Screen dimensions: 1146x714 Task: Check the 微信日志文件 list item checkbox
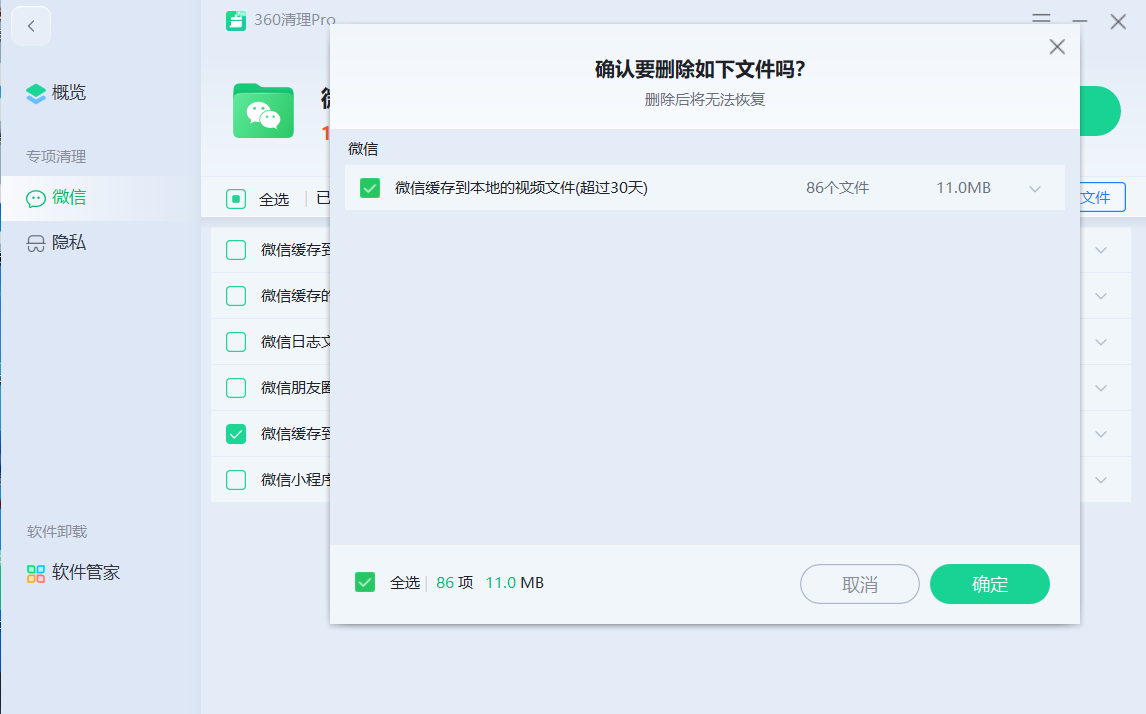pyautogui.click(x=235, y=341)
